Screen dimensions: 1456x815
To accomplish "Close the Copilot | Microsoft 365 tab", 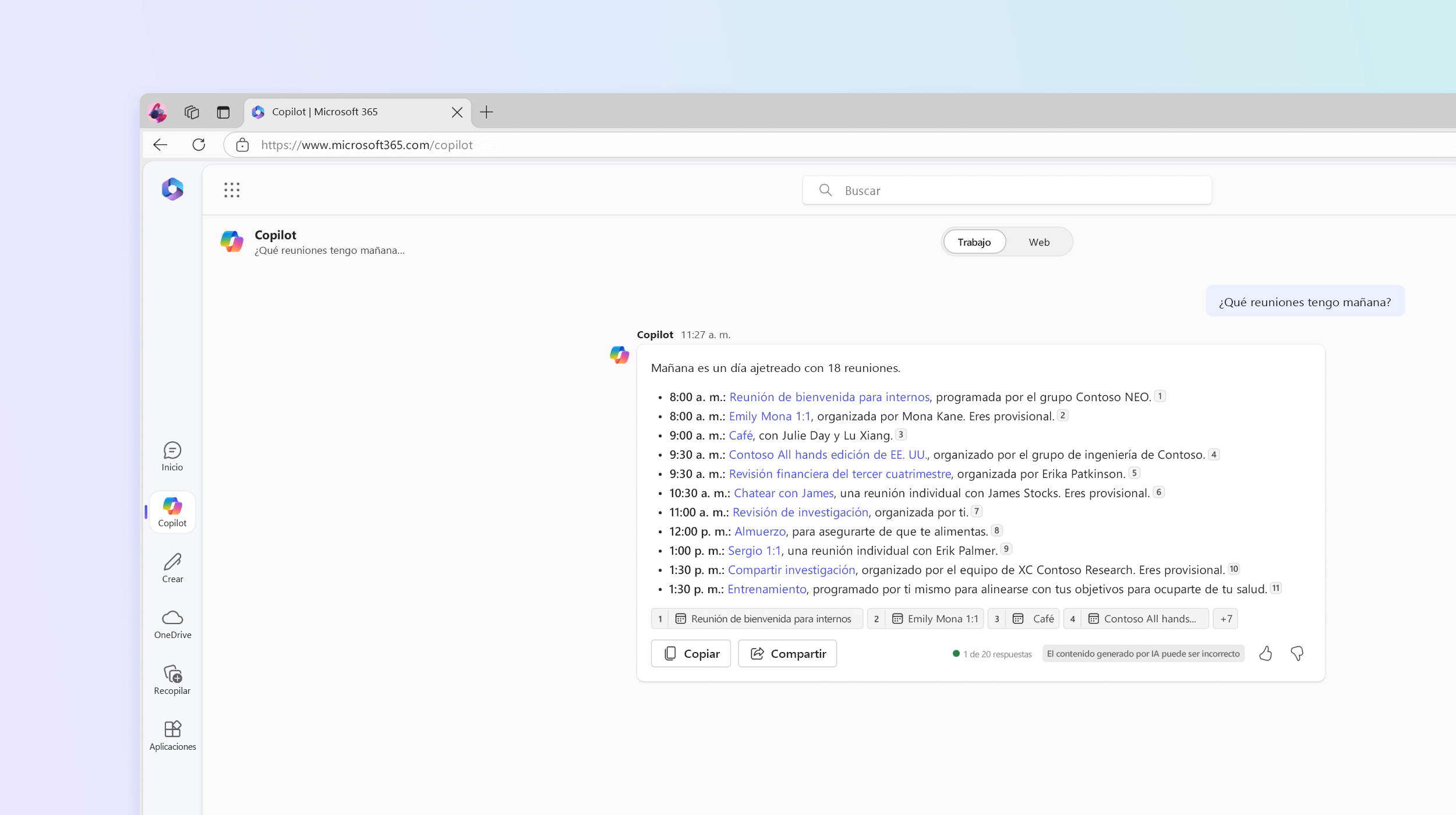I will click(x=457, y=112).
